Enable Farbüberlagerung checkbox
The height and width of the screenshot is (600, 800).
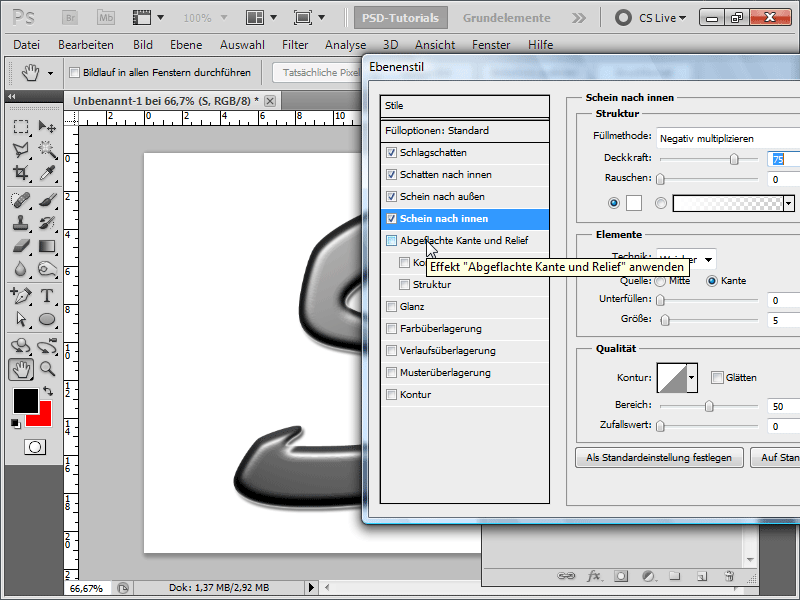click(391, 329)
